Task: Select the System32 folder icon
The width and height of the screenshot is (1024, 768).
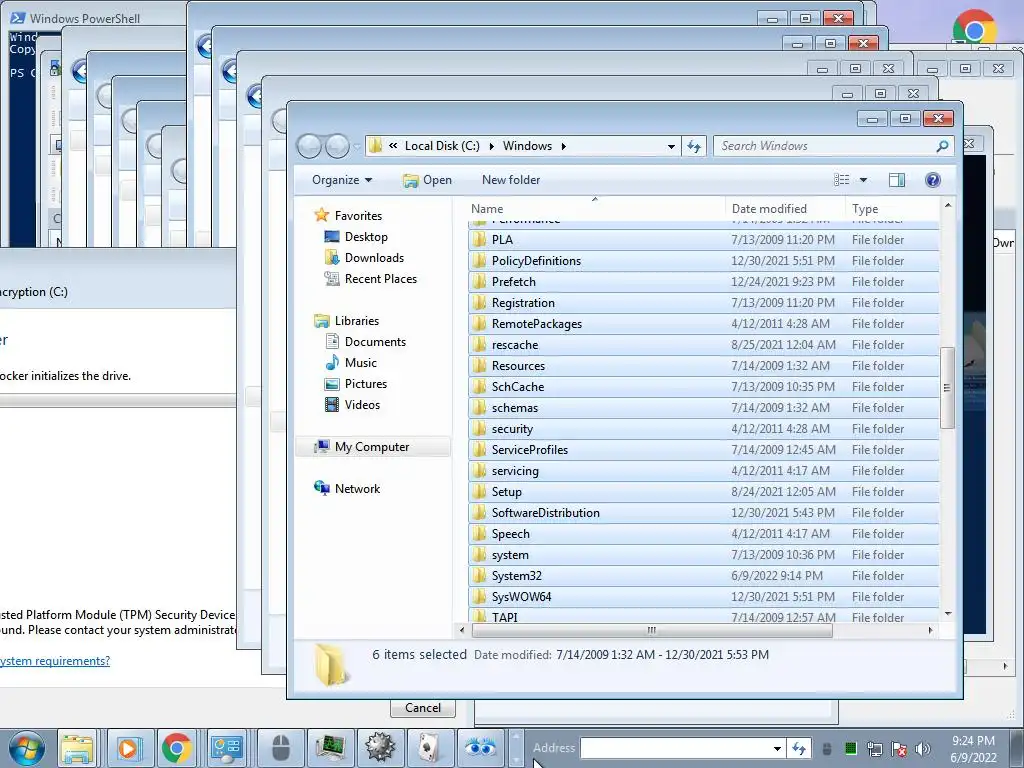Action: tap(479, 576)
